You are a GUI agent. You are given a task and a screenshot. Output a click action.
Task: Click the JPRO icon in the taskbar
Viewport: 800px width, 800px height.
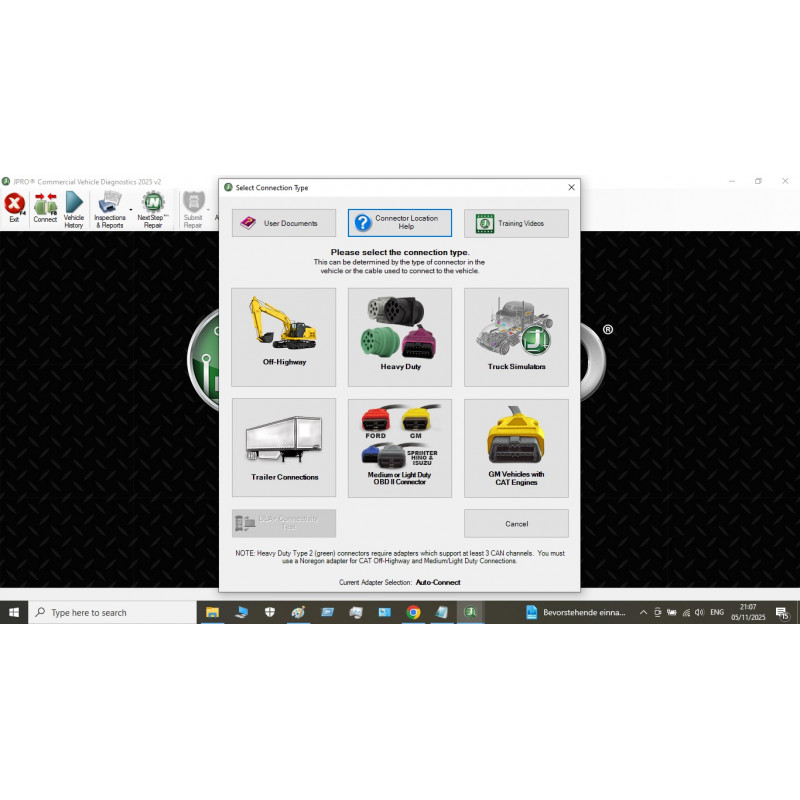click(470, 612)
